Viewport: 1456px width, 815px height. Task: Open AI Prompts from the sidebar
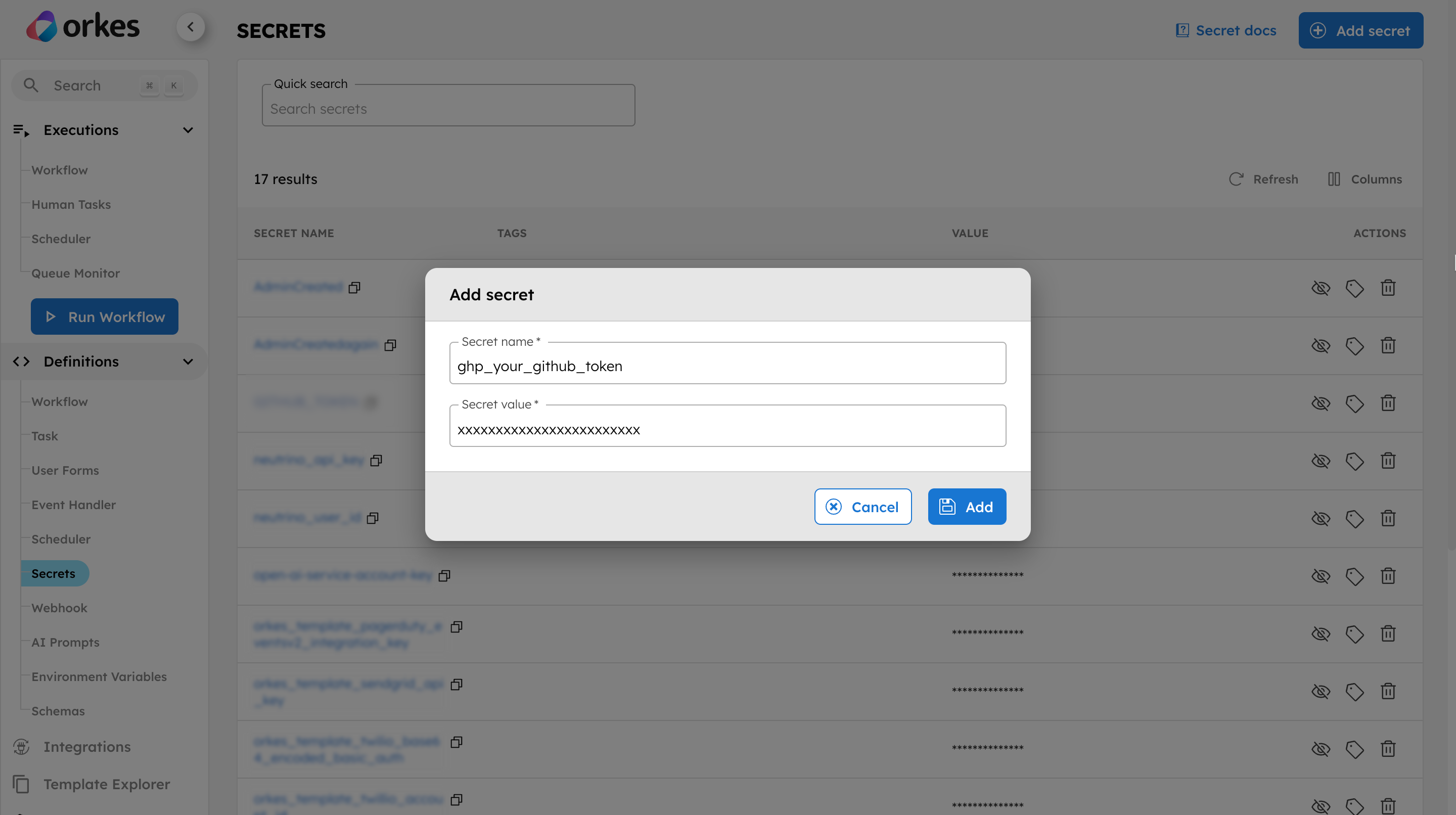(65, 642)
